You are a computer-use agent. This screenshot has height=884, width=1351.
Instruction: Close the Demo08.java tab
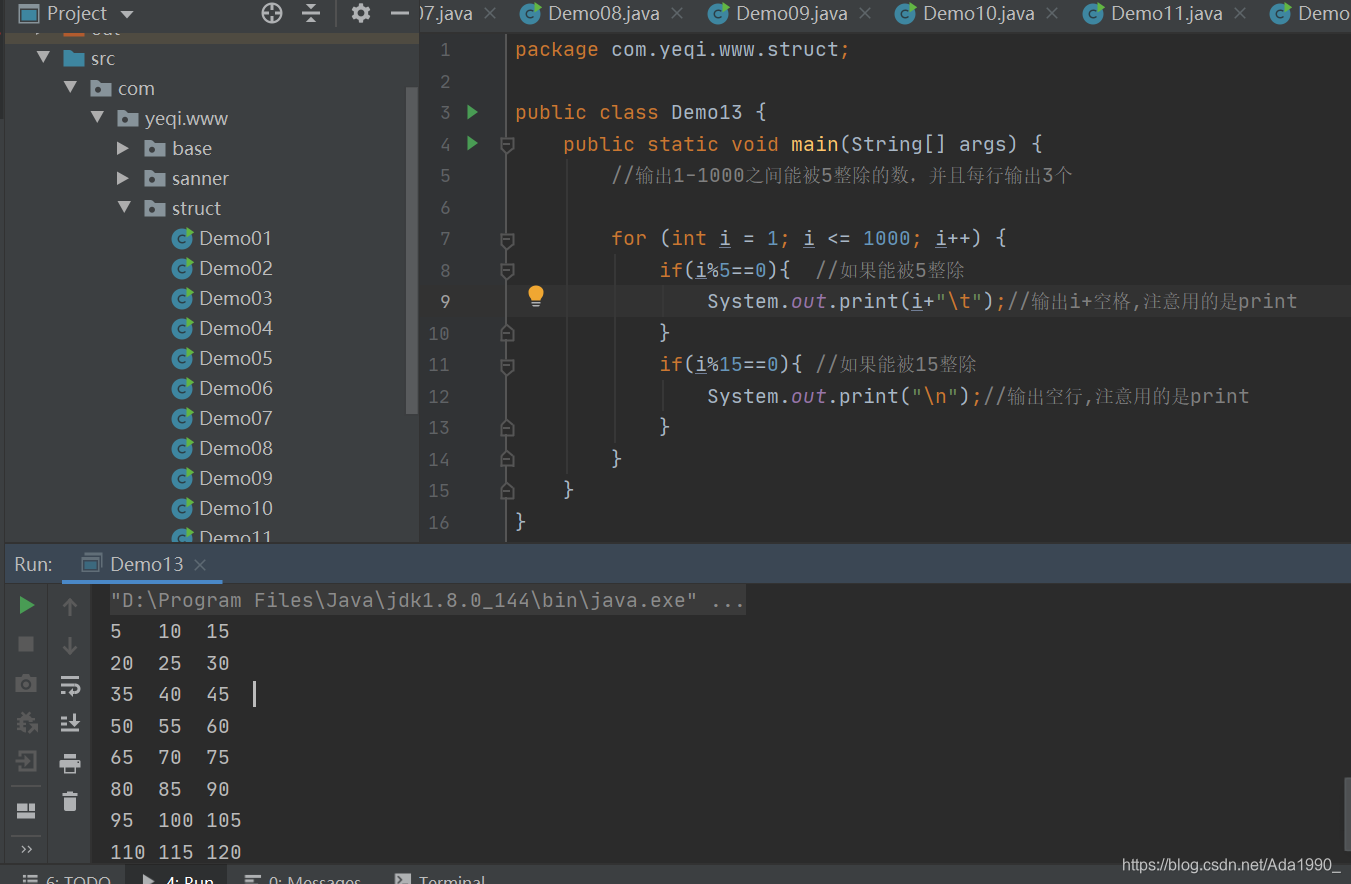678,14
